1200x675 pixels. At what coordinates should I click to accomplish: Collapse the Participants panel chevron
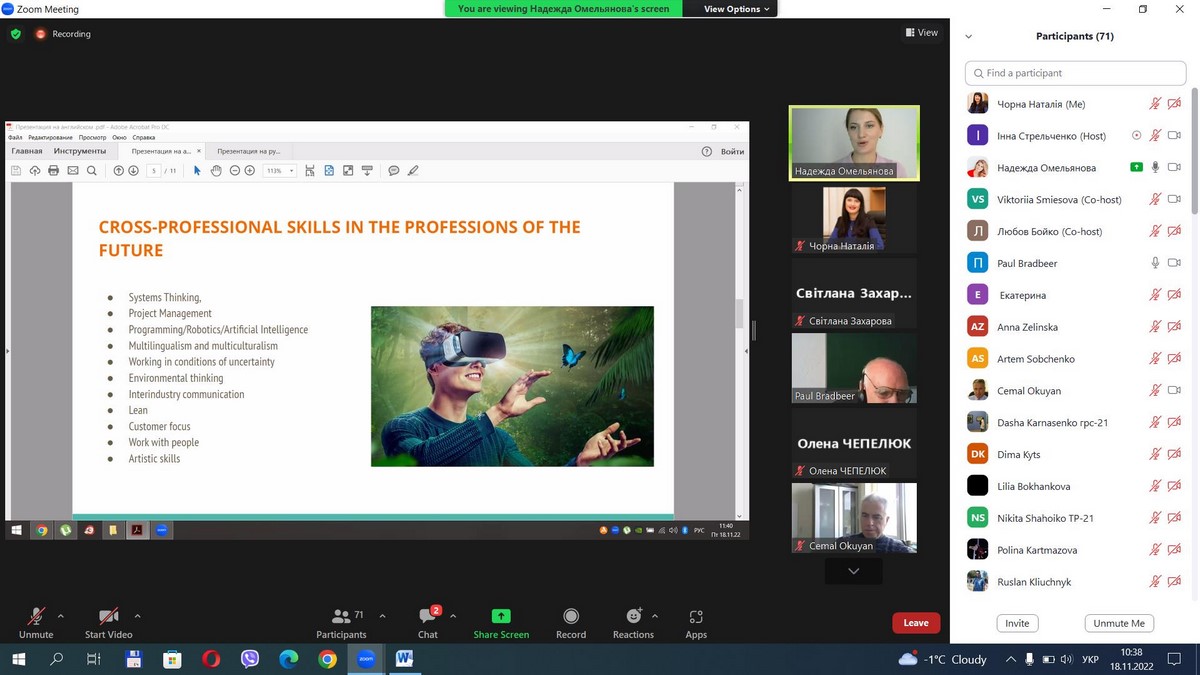[x=968, y=37]
